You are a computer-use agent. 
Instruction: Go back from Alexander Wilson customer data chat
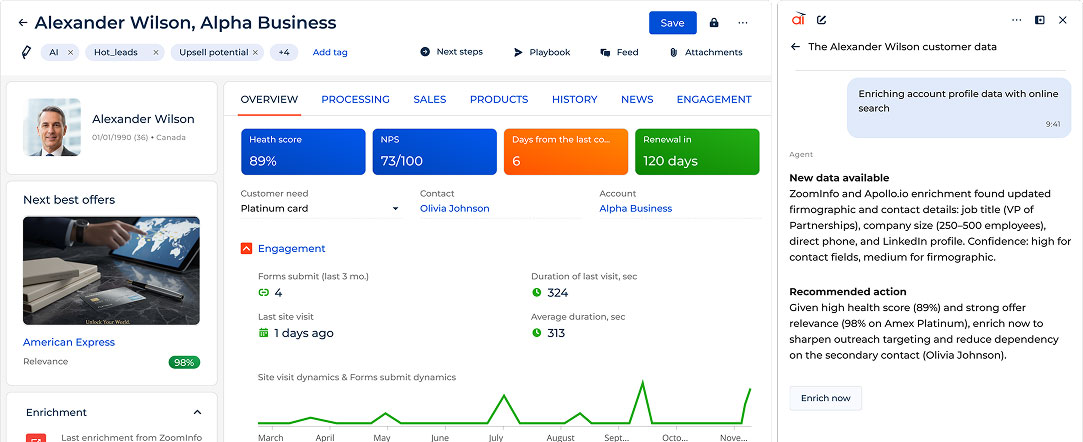point(796,47)
